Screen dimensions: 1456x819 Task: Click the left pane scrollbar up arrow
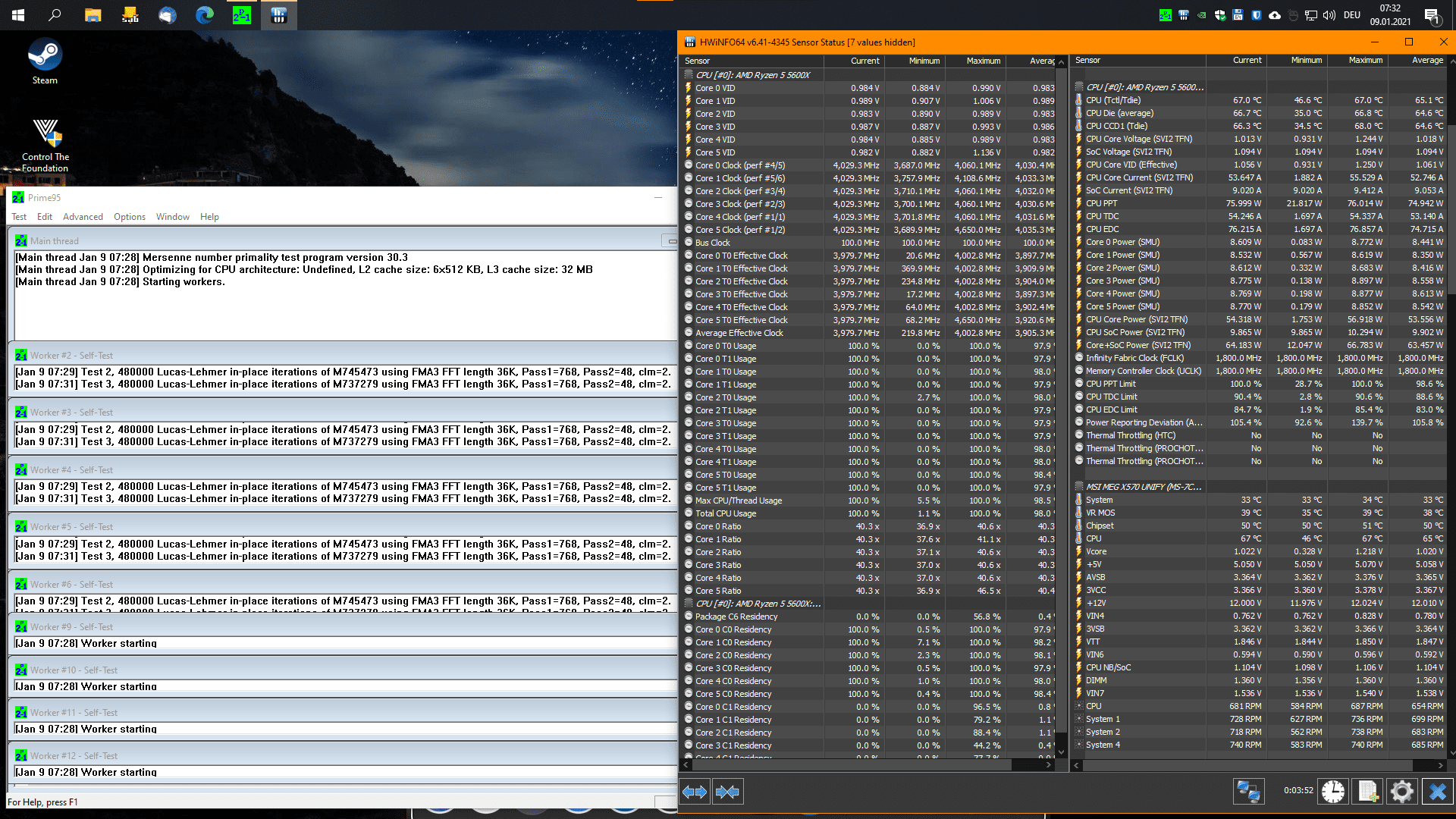1061,61
